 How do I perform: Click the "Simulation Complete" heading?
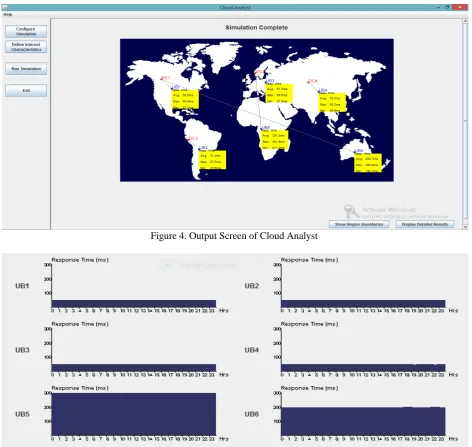click(257, 28)
